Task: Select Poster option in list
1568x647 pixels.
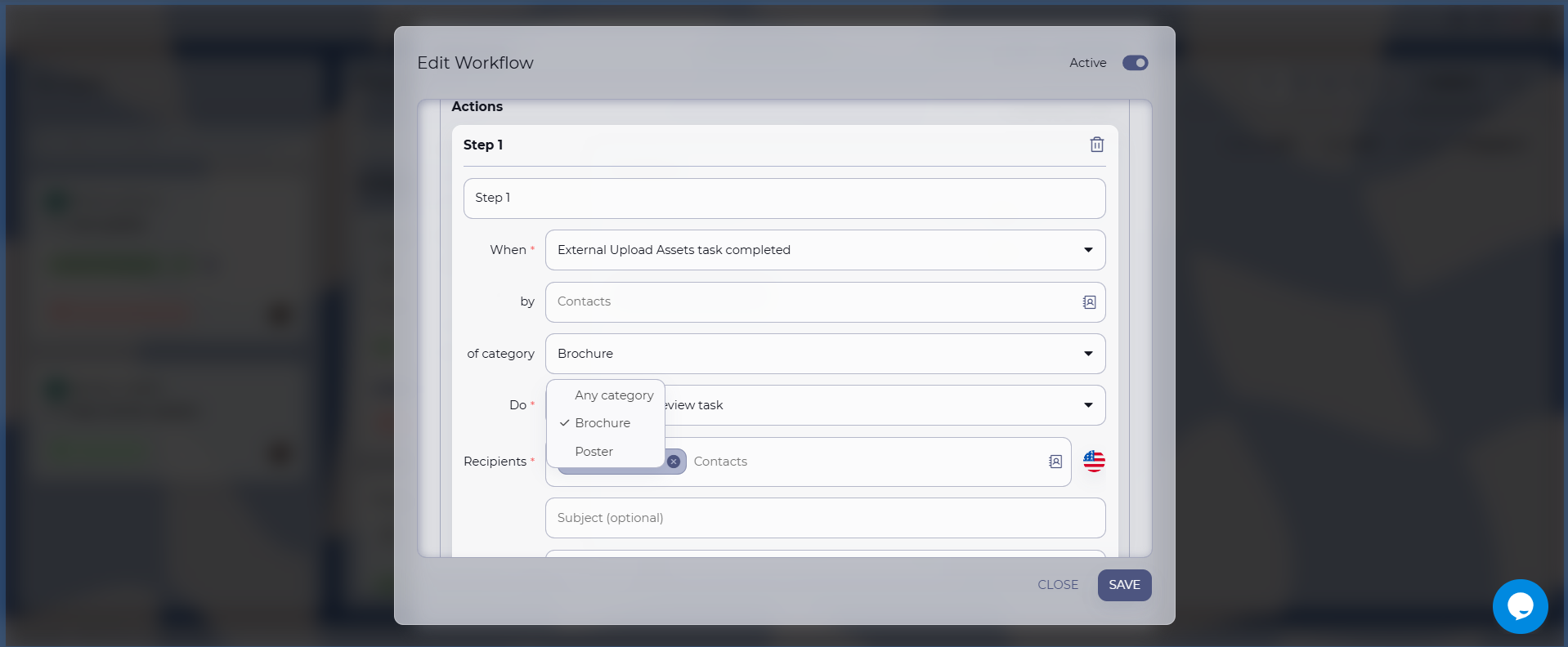Action: point(606,452)
